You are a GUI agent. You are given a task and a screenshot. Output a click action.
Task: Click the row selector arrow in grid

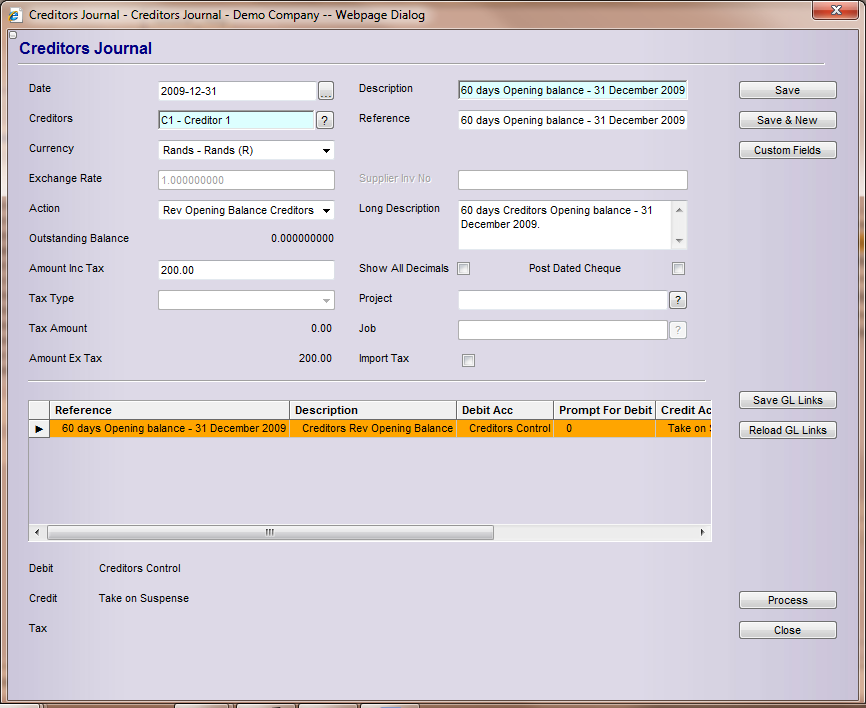(39, 429)
